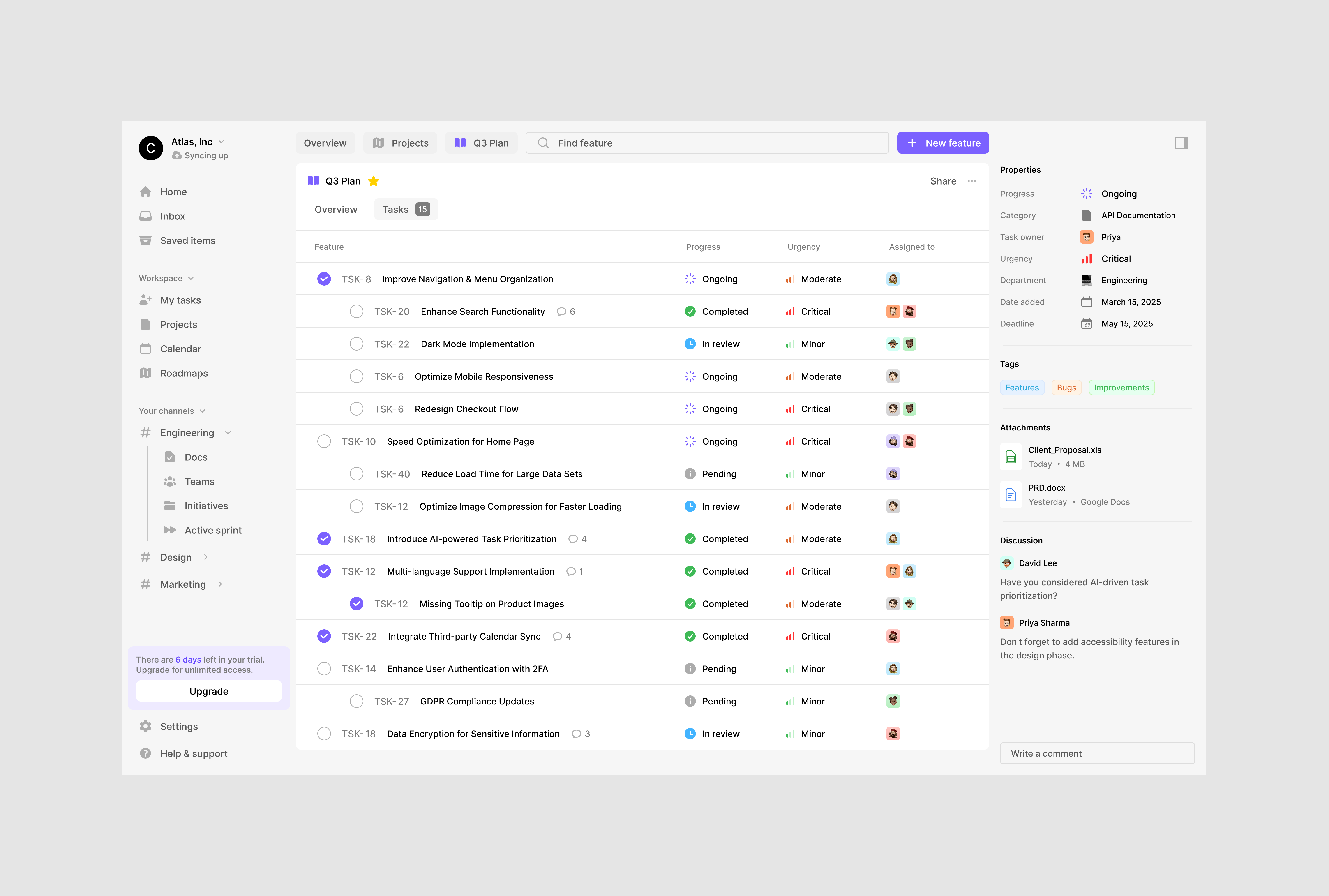Switch to the top Overview breadcrumb tab
The height and width of the screenshot is (896, 1329).
325,143
